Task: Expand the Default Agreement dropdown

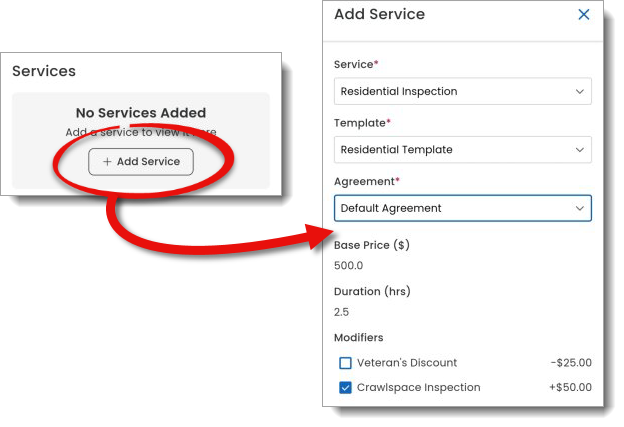Action: (x=461, y=208)
